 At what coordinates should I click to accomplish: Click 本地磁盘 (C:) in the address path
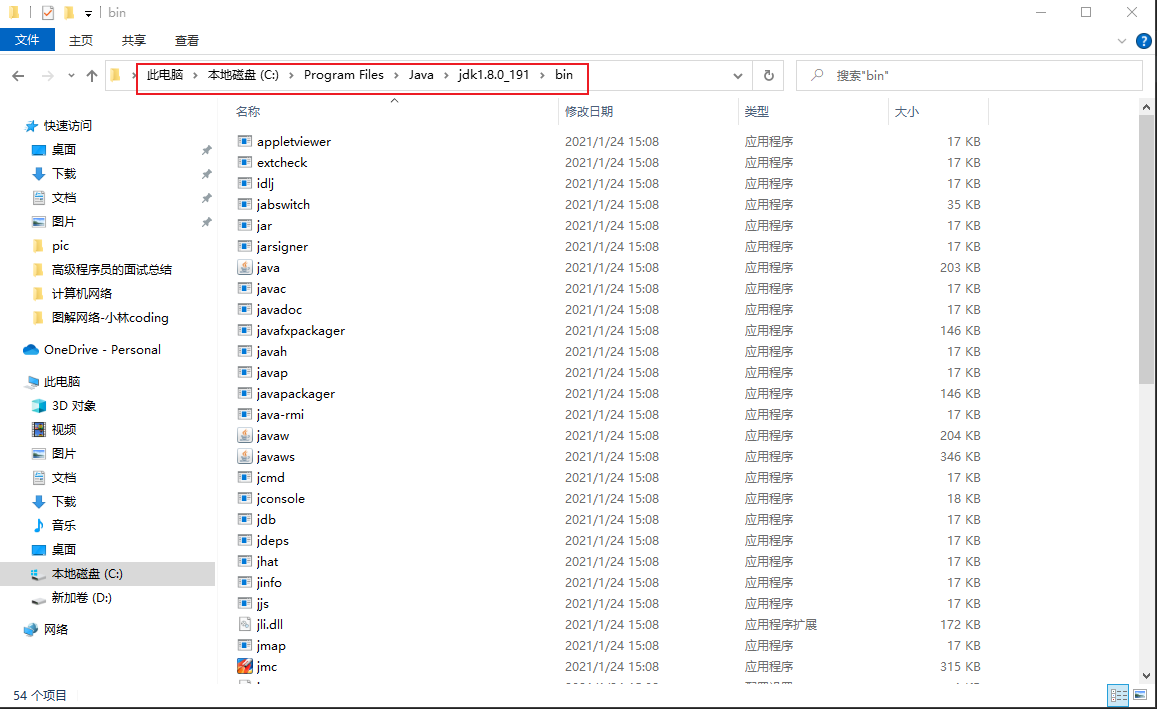[x=243, y=75]
